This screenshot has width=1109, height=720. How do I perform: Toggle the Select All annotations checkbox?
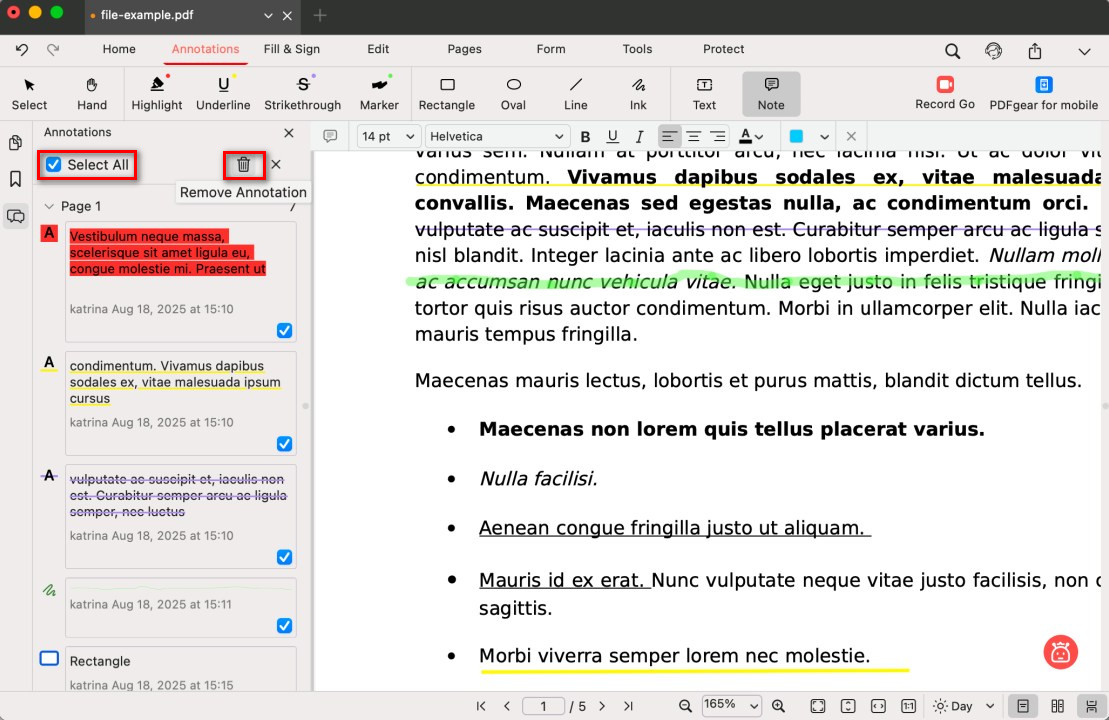pos(53,164)
